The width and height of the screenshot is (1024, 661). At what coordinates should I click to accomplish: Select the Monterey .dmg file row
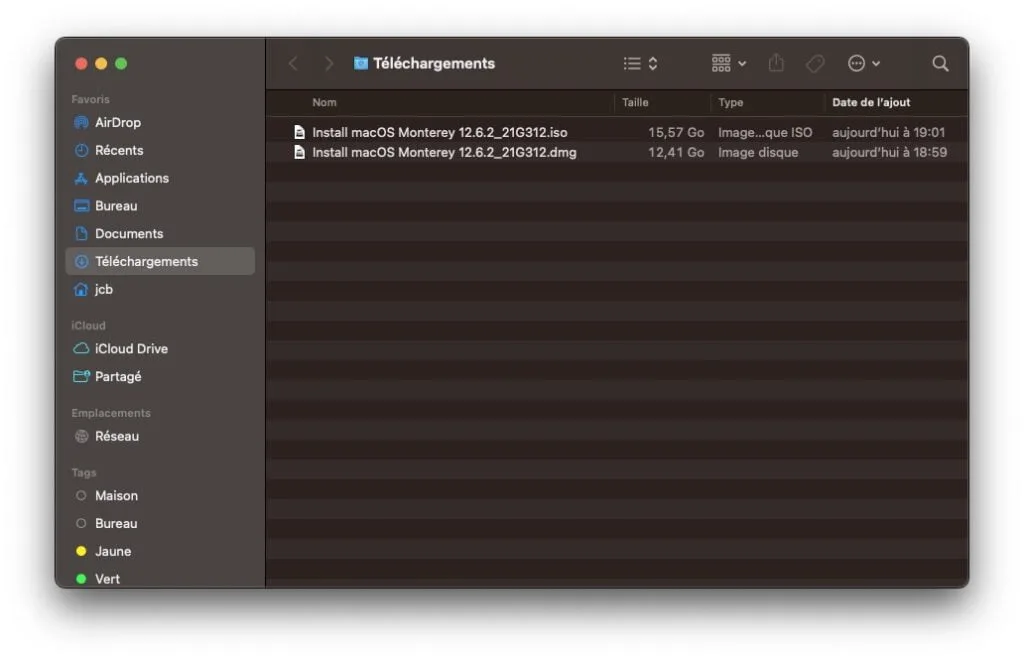point(616,152)
